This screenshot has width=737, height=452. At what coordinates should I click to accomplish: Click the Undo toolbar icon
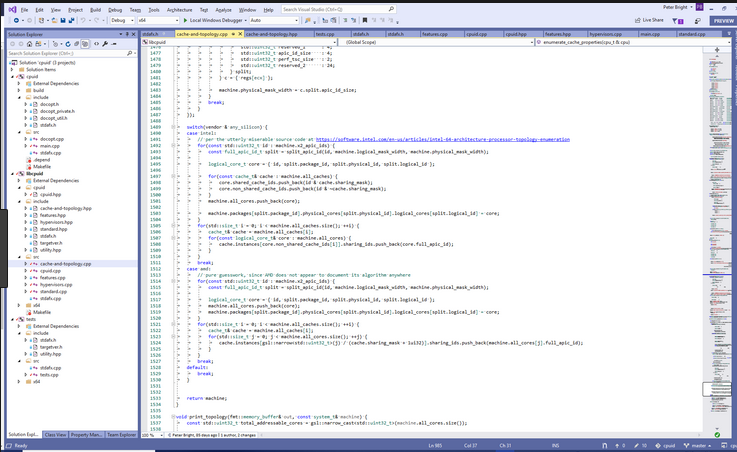tap(82, 20)
